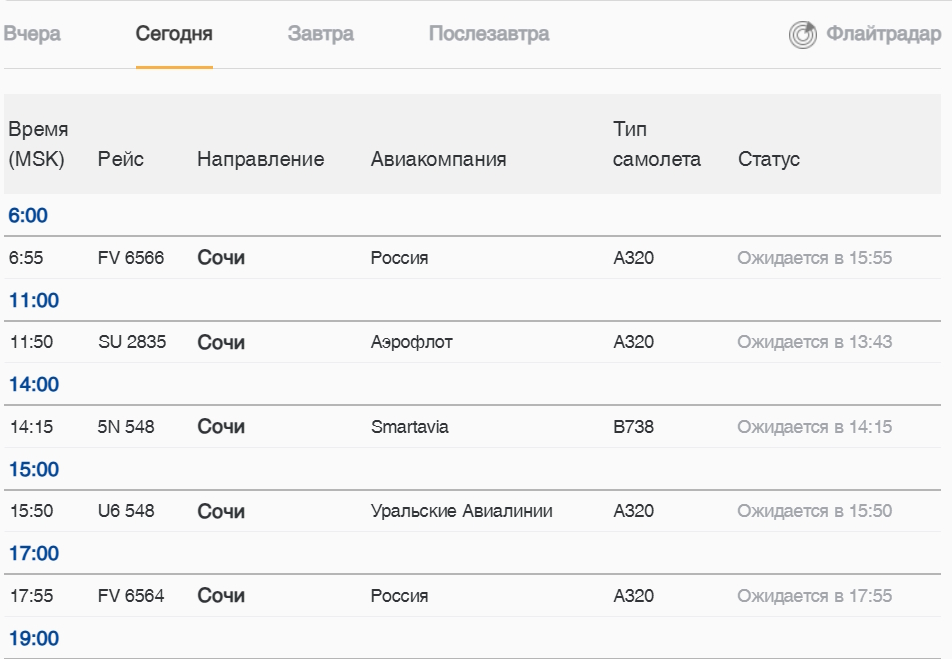Viewport: 952px width, 659px height.
Task: Click Сочи destination for Smartavia flight
Action: pyautogui.click(x=221, y=427)
